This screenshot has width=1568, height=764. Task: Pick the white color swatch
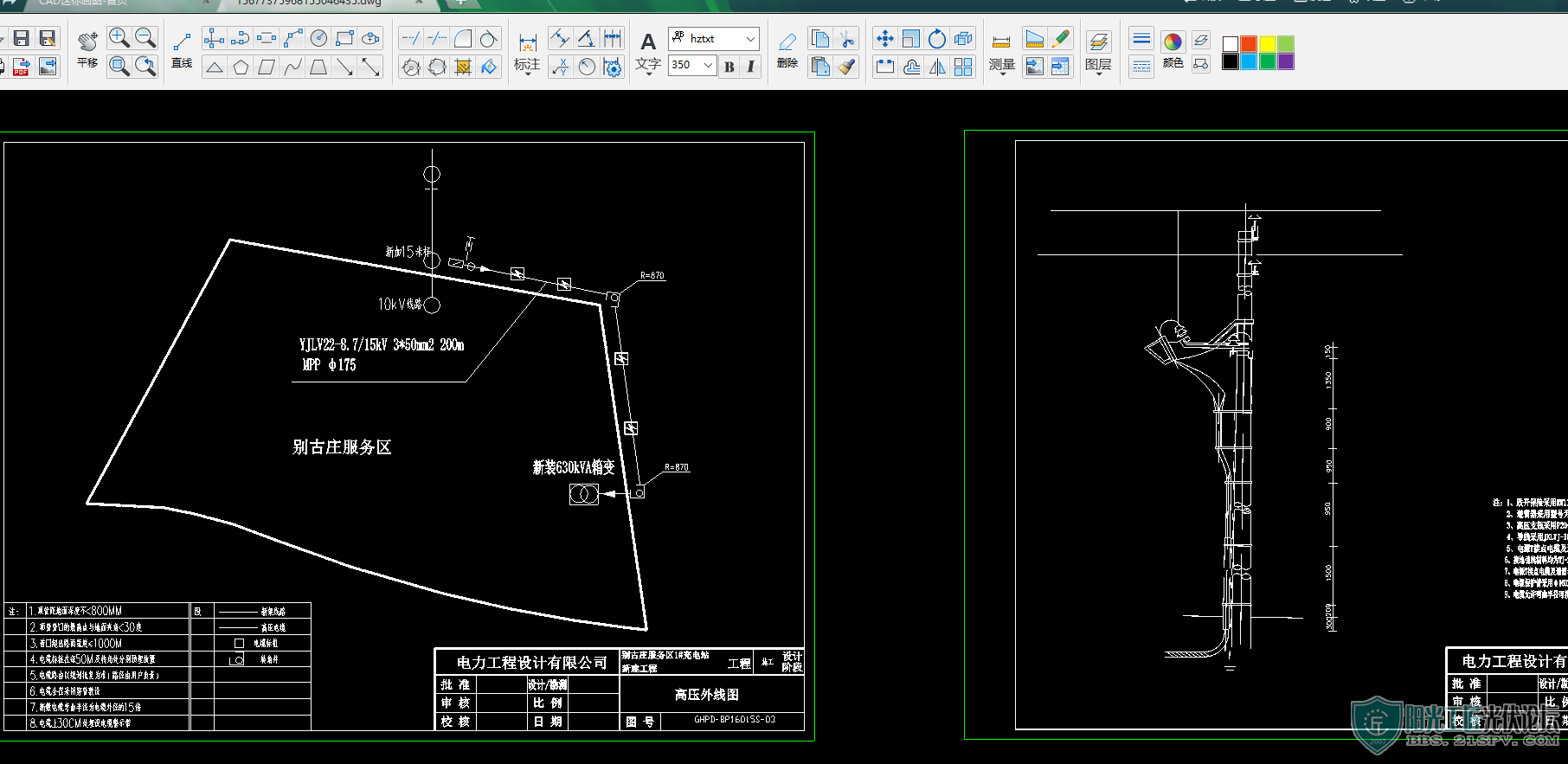tap(1231, 44)
